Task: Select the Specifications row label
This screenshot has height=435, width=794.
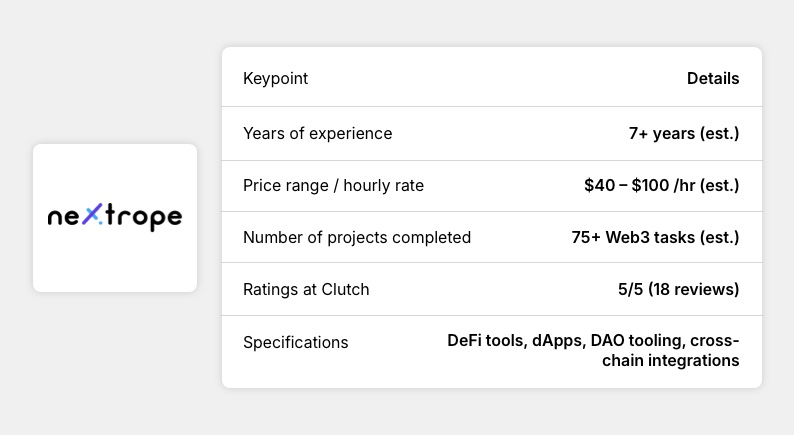Action: (295, 342)
